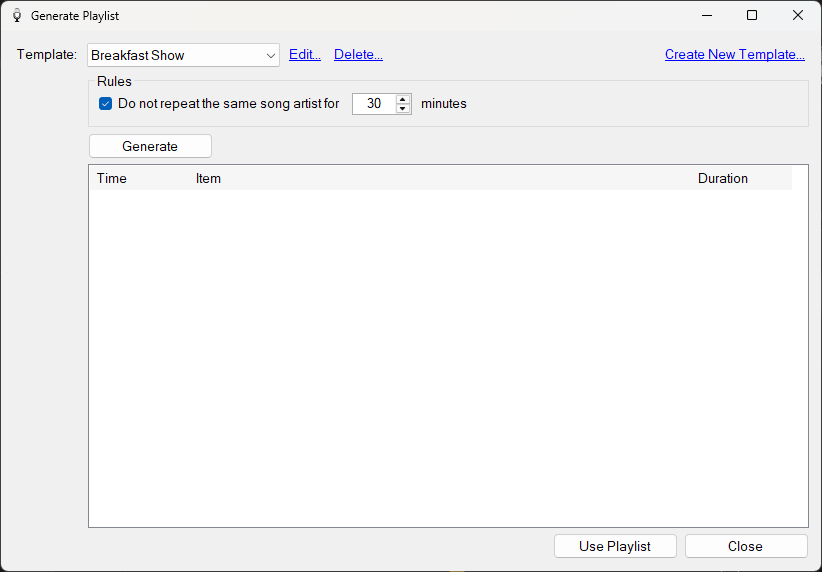Click the Use Playlist button
The width and height of the screenshot is (822, 572).
click(x=615, y=546)
